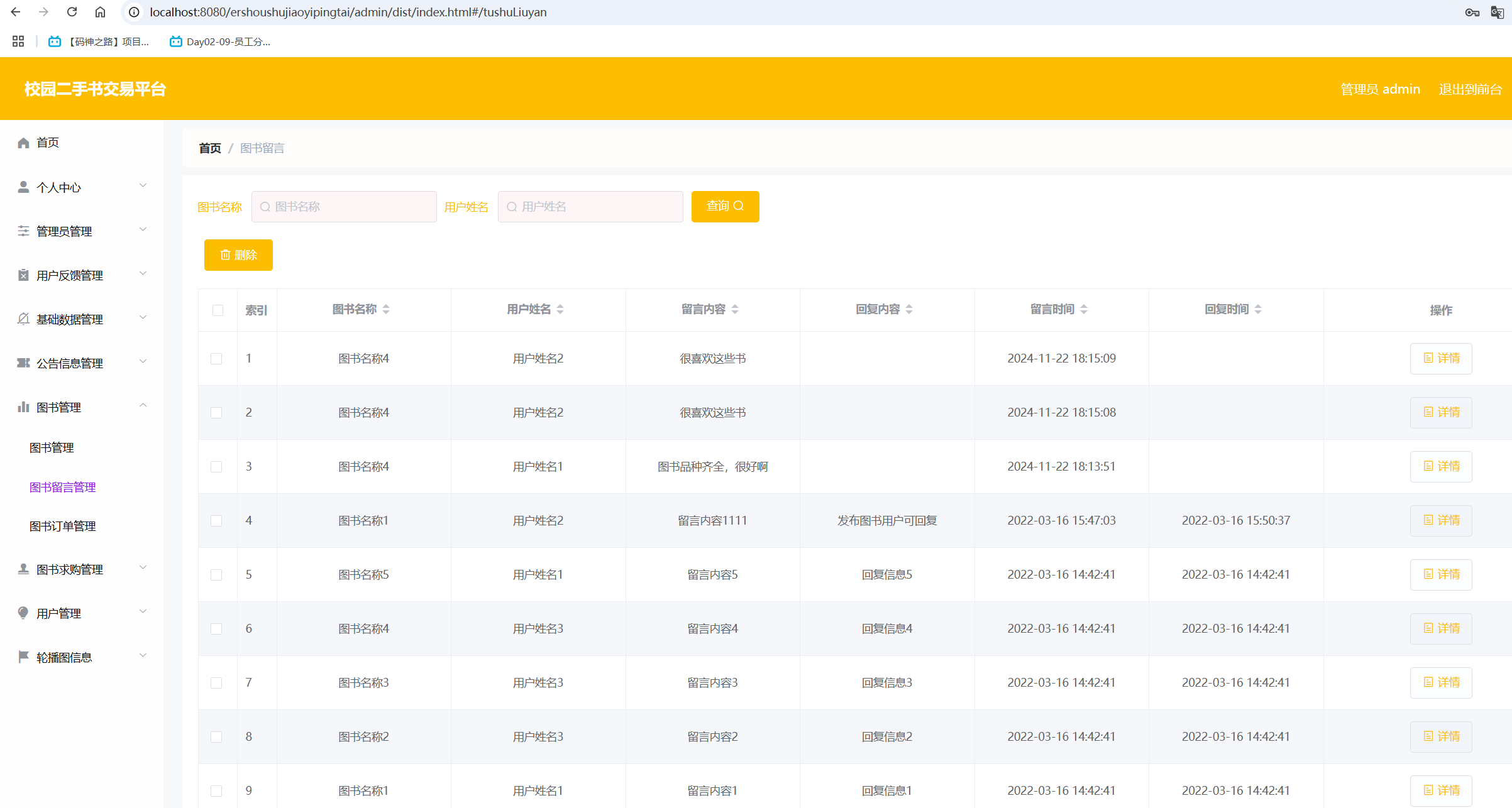The height and width of the screenshot is (808, 1512).
Task: Expand 轮播图信息 menu chevron
Action: pyautogui.click(x=143, y=655)
